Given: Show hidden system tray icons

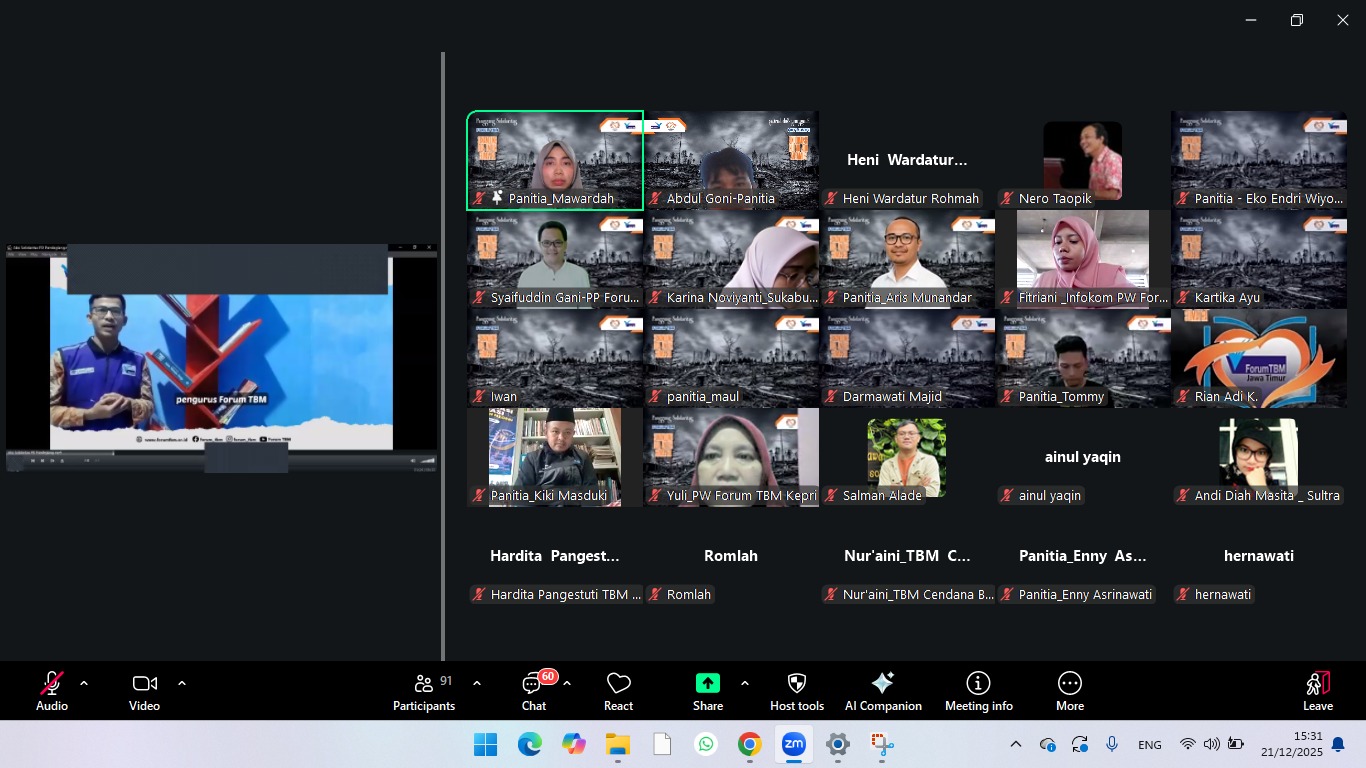Looking at the screenshot, I should coord(1016,744).
